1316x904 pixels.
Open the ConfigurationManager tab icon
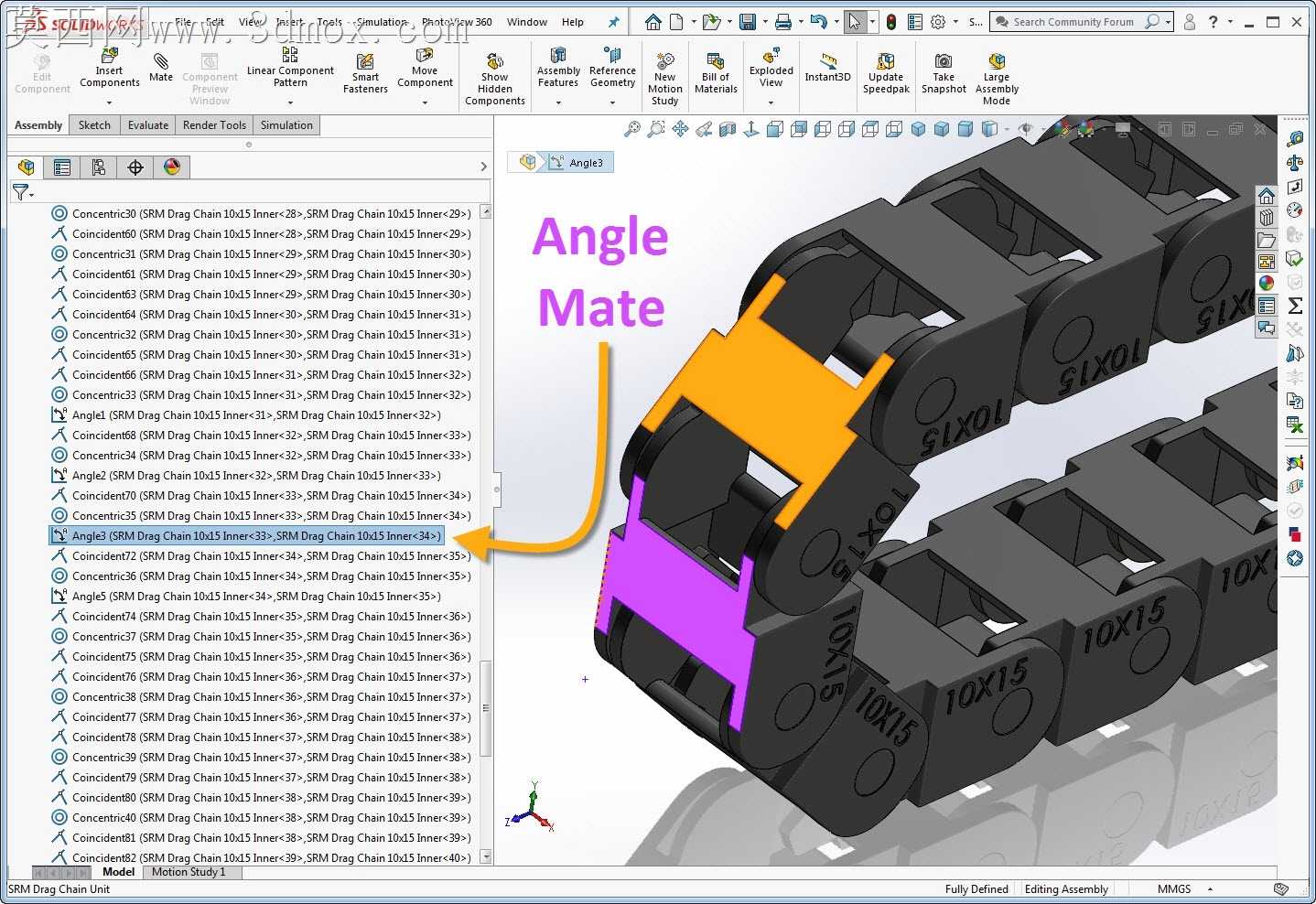click(99, 167)
